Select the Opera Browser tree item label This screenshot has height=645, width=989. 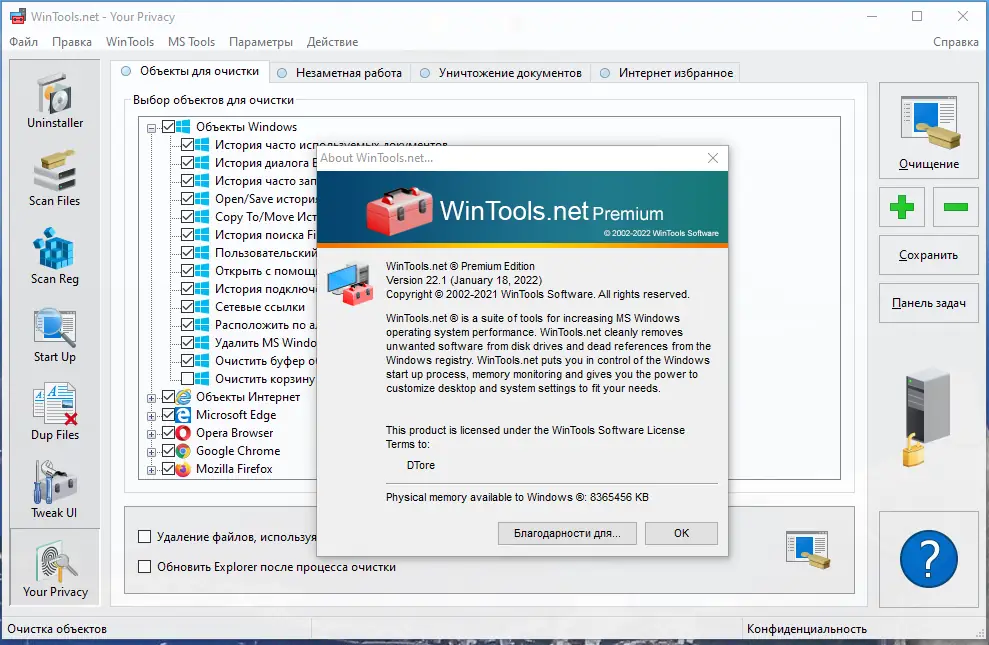tap(235, 433)
